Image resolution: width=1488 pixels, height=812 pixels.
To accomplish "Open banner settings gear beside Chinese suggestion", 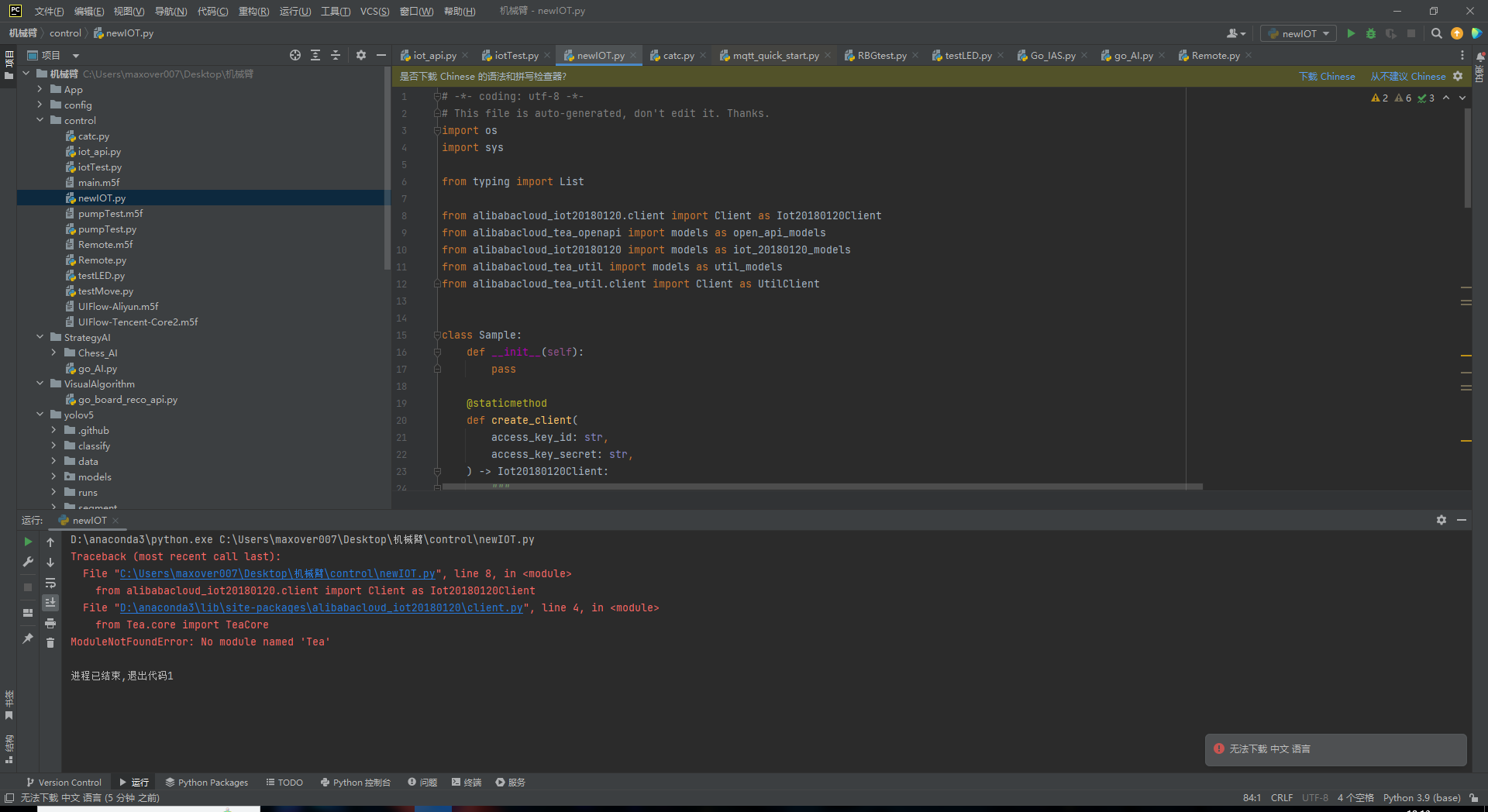I will point(1458,76).
